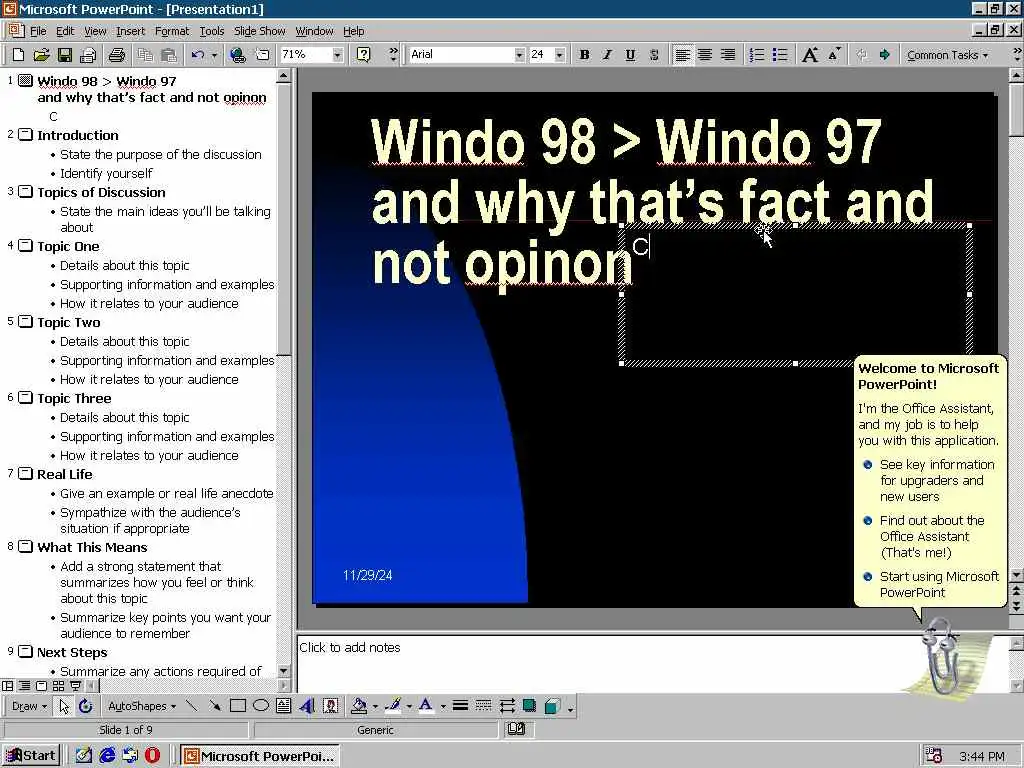Undo the last action
The width and height of the screenshot is (1024, 768).
[198, 55]
